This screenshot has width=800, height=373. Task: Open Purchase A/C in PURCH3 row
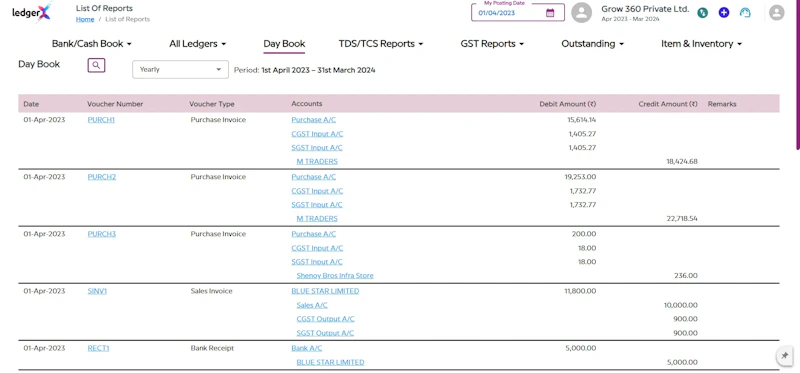[313, 234]
